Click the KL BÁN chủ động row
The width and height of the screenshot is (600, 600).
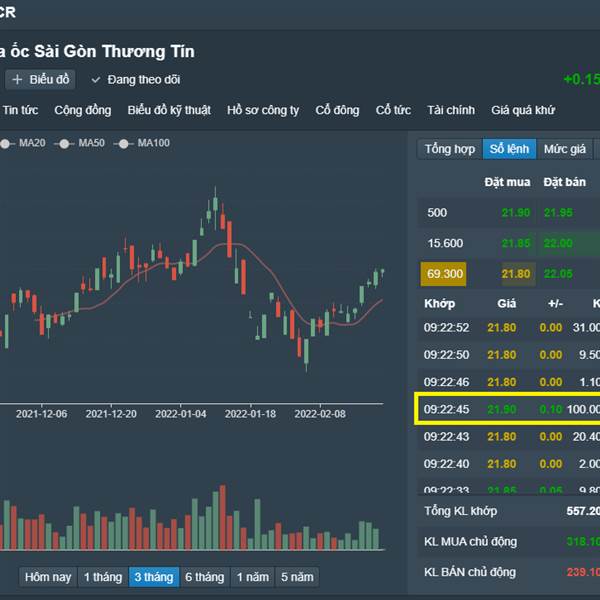pyautogui.click(x=509, y=572)
